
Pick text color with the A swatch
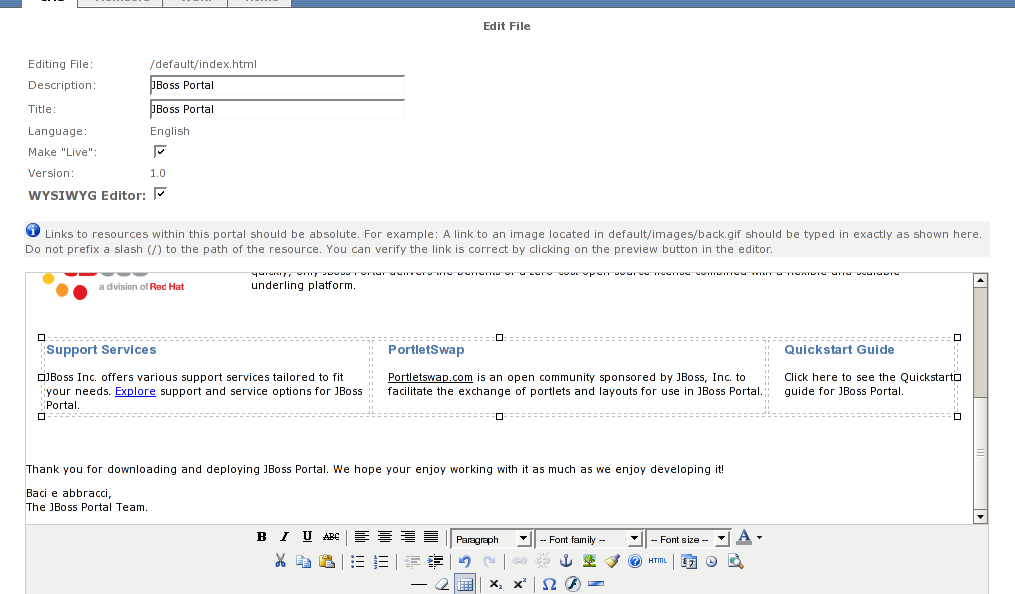[x=742, y=537]
